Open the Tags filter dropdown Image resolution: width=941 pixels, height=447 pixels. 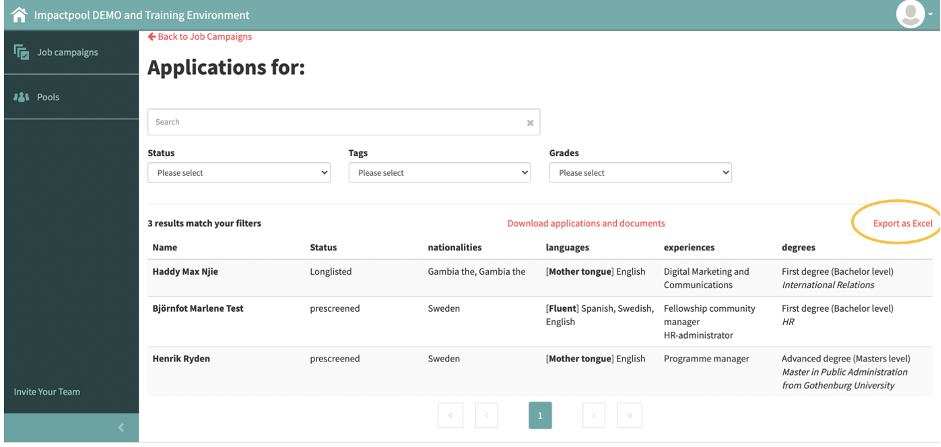coord(440,173)
